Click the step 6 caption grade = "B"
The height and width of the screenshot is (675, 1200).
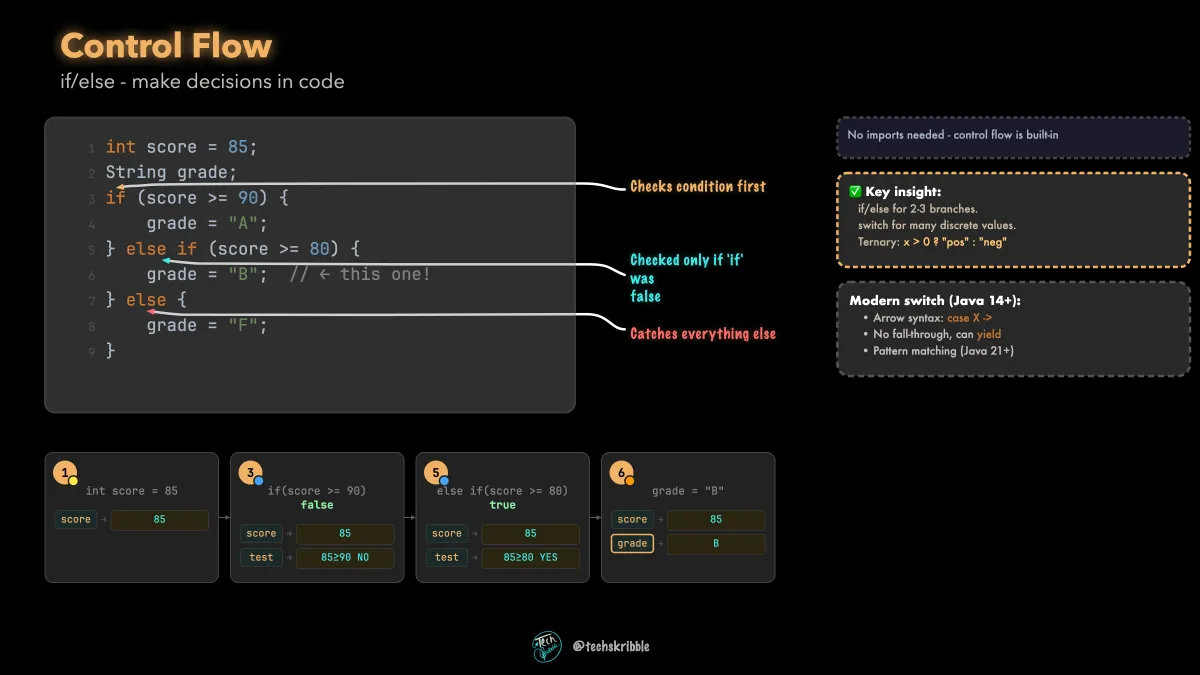click(x=688, y=491)
